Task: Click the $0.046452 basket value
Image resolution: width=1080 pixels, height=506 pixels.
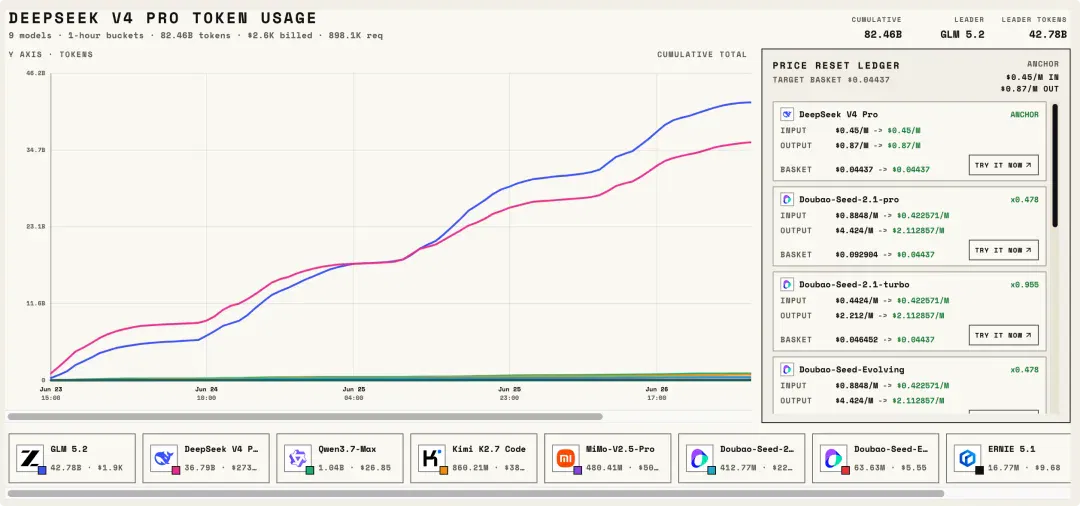Action: (x=857, y=339)
